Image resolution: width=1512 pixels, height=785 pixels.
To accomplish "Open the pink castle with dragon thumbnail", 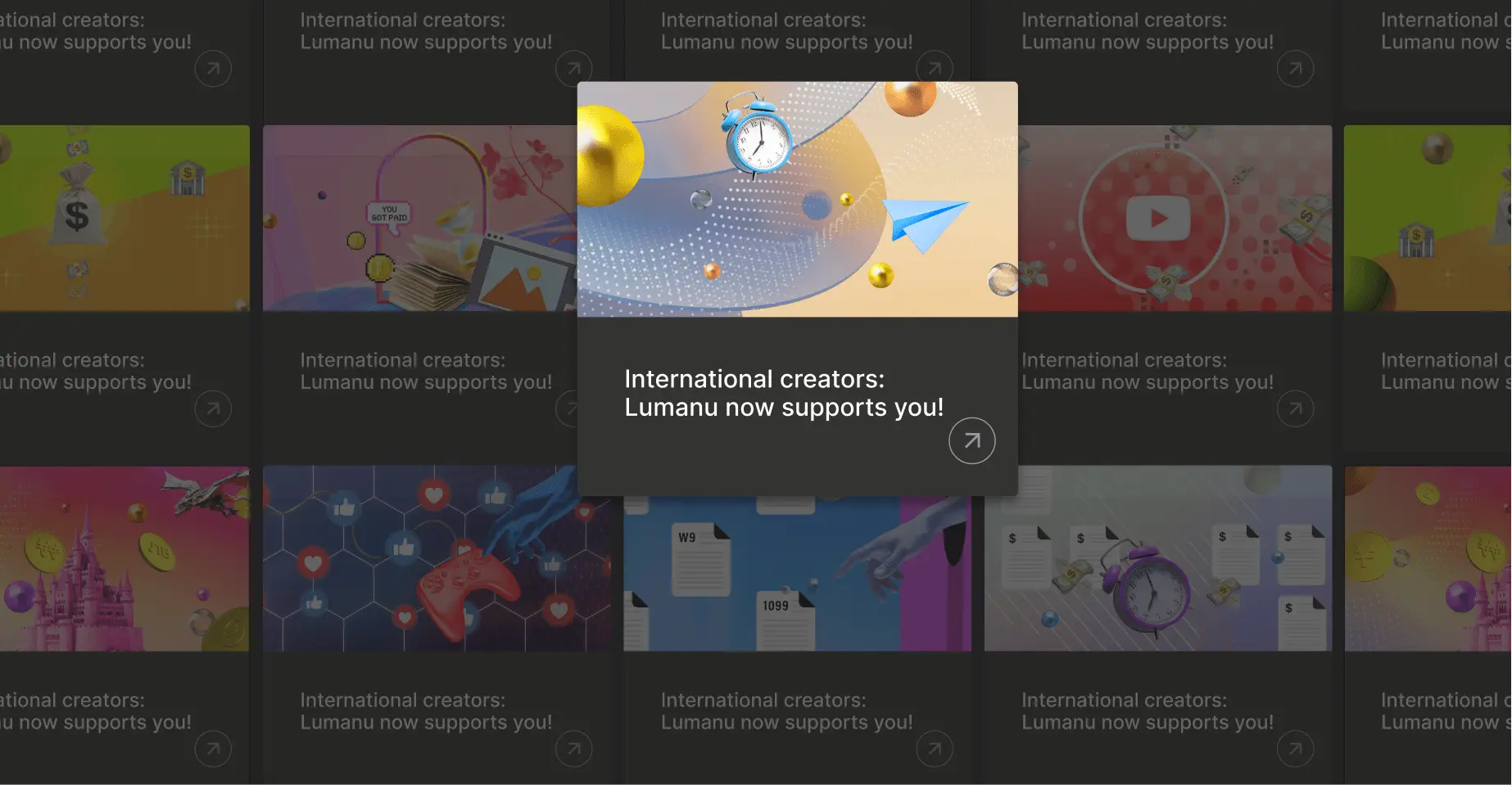I will click(x=124, y=558).
